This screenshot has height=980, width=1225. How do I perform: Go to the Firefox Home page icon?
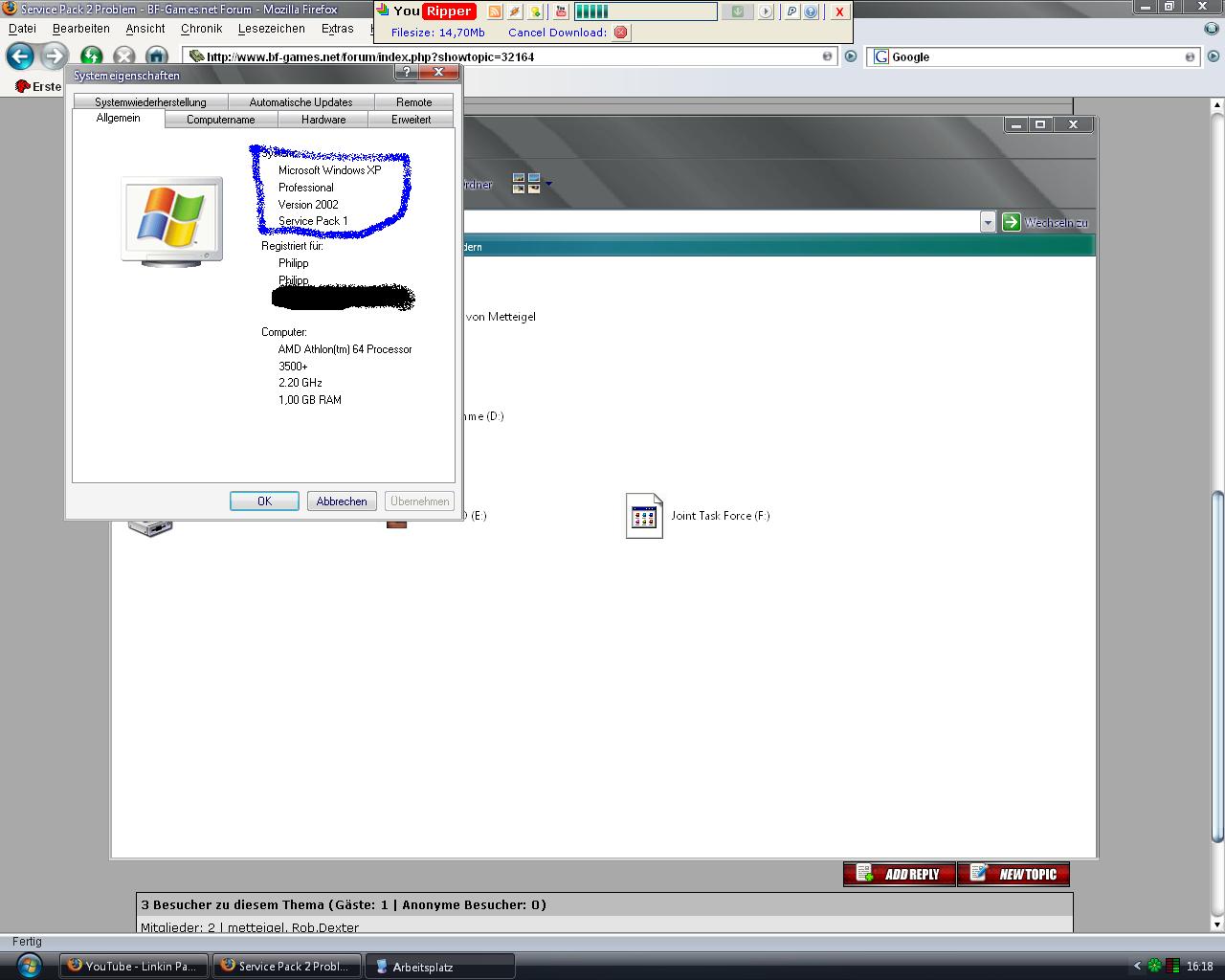tap(156, 56)
